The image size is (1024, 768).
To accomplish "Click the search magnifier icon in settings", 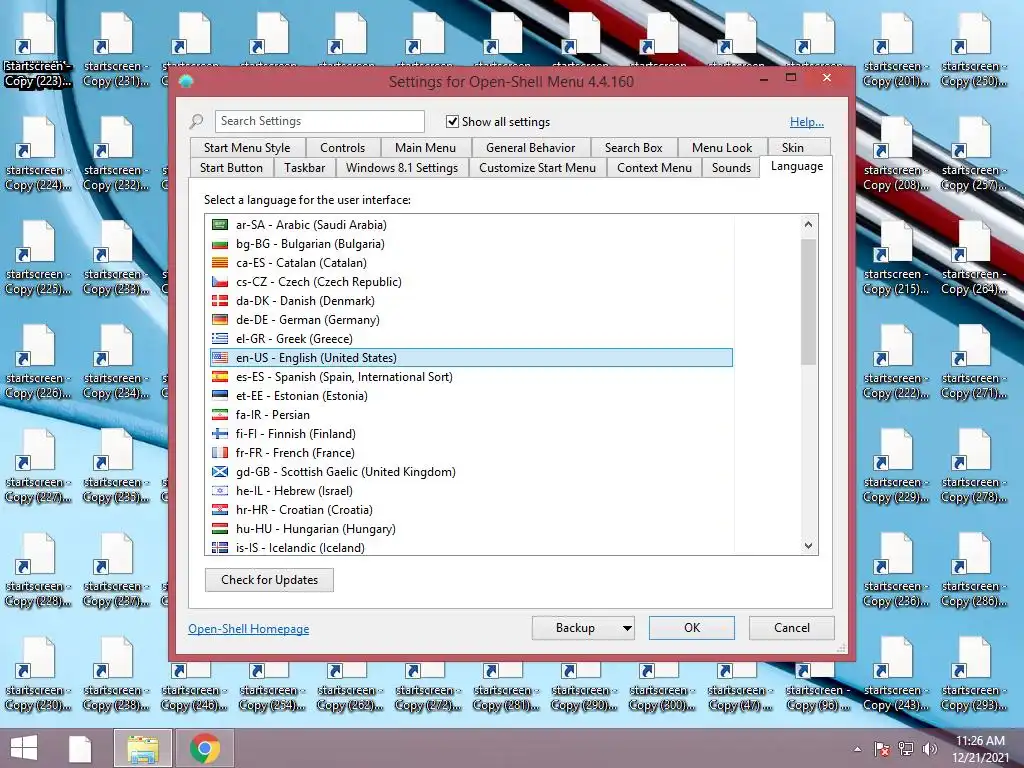I will point(197,121).
